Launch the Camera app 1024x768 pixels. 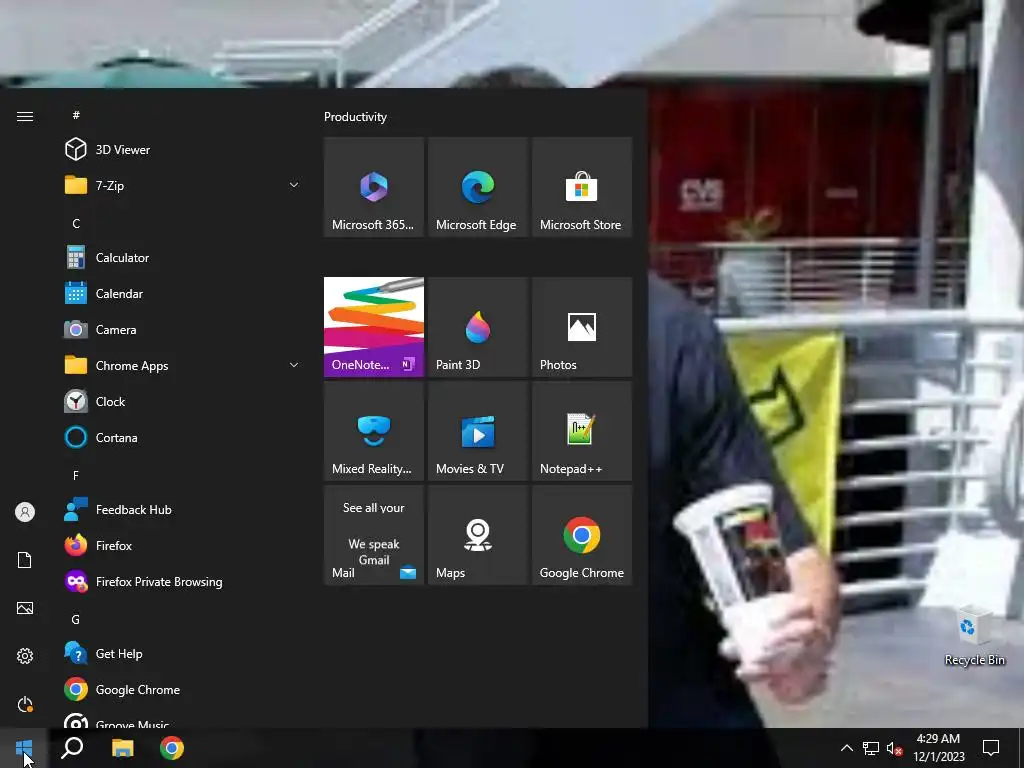pyautogui.click(x=183, y=329)
